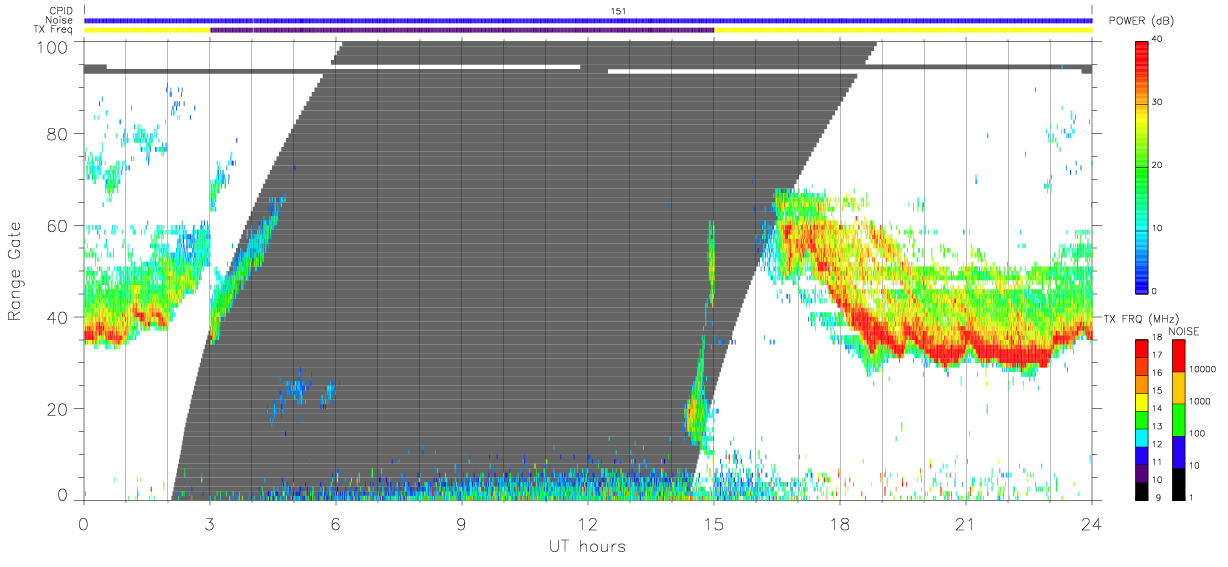The image size is (1228, 567).
Task: Click the y-axis tick label '60'
Action: point(58,226)
